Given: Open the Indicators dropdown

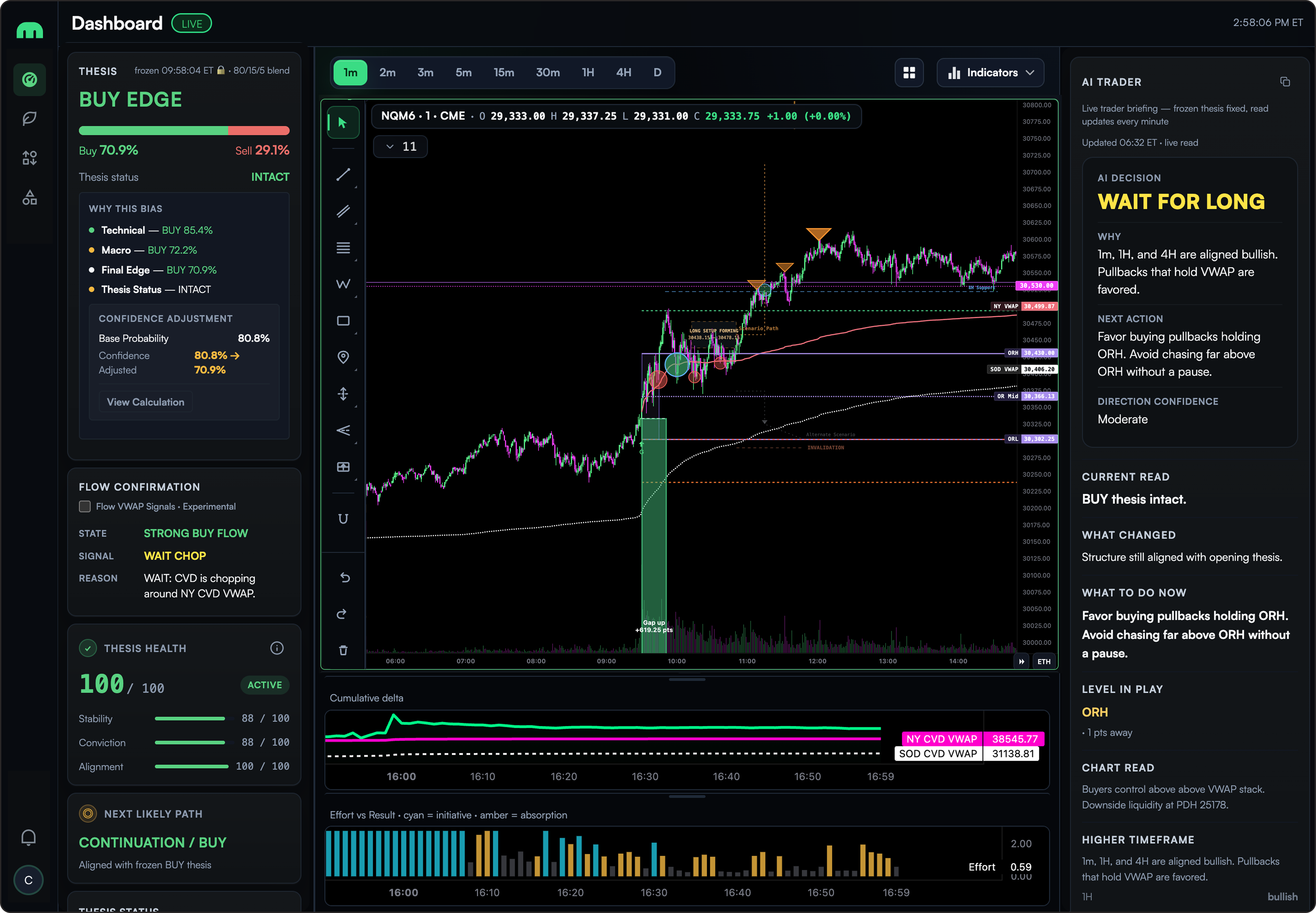Looking at the screenshot, I should 991,73.
